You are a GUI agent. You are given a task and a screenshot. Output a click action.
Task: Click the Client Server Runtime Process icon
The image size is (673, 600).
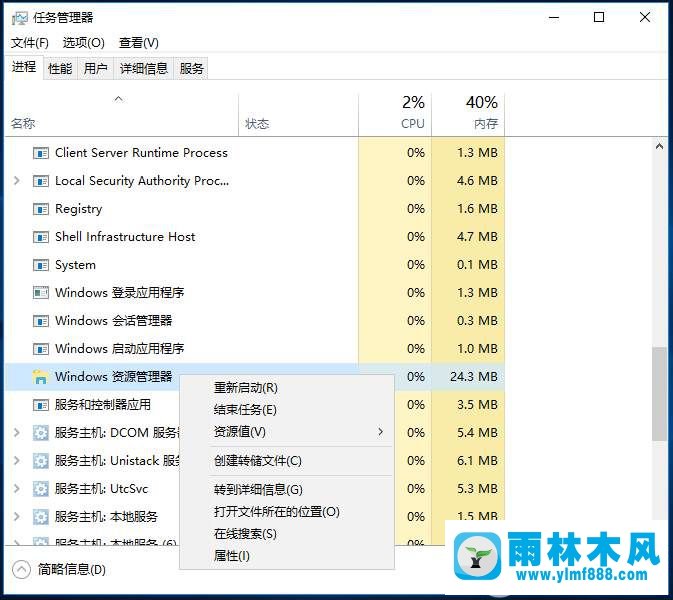pos(41,153)
